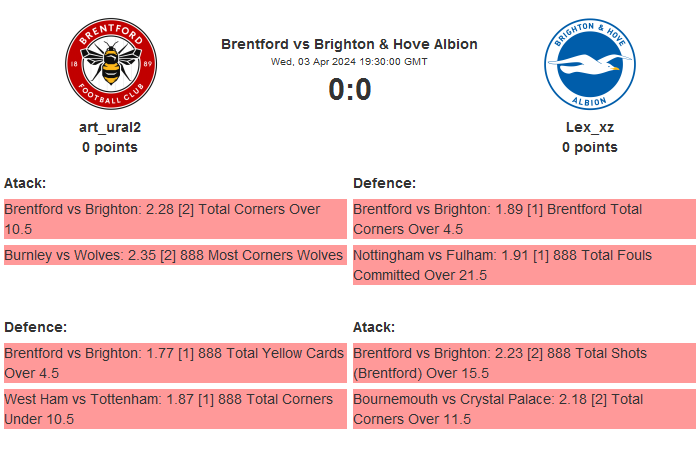This screenshot has width=700, height=460.
Task: Click art_ural2's lower Defence heading
Action: (x=35, y=327)
